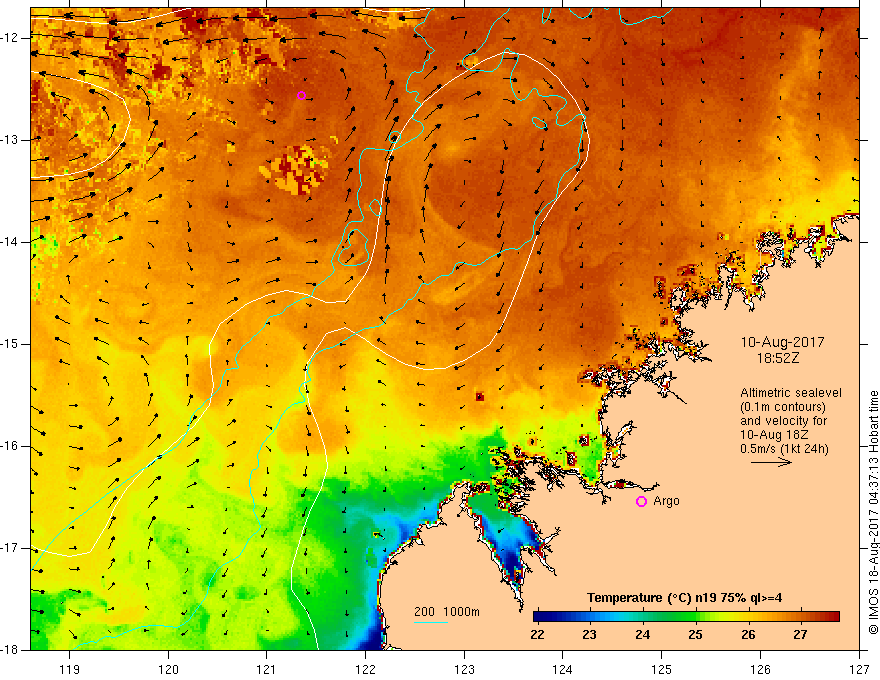
Task: Click the longitude axis label '120'
Action: click(x=168, y=670)
